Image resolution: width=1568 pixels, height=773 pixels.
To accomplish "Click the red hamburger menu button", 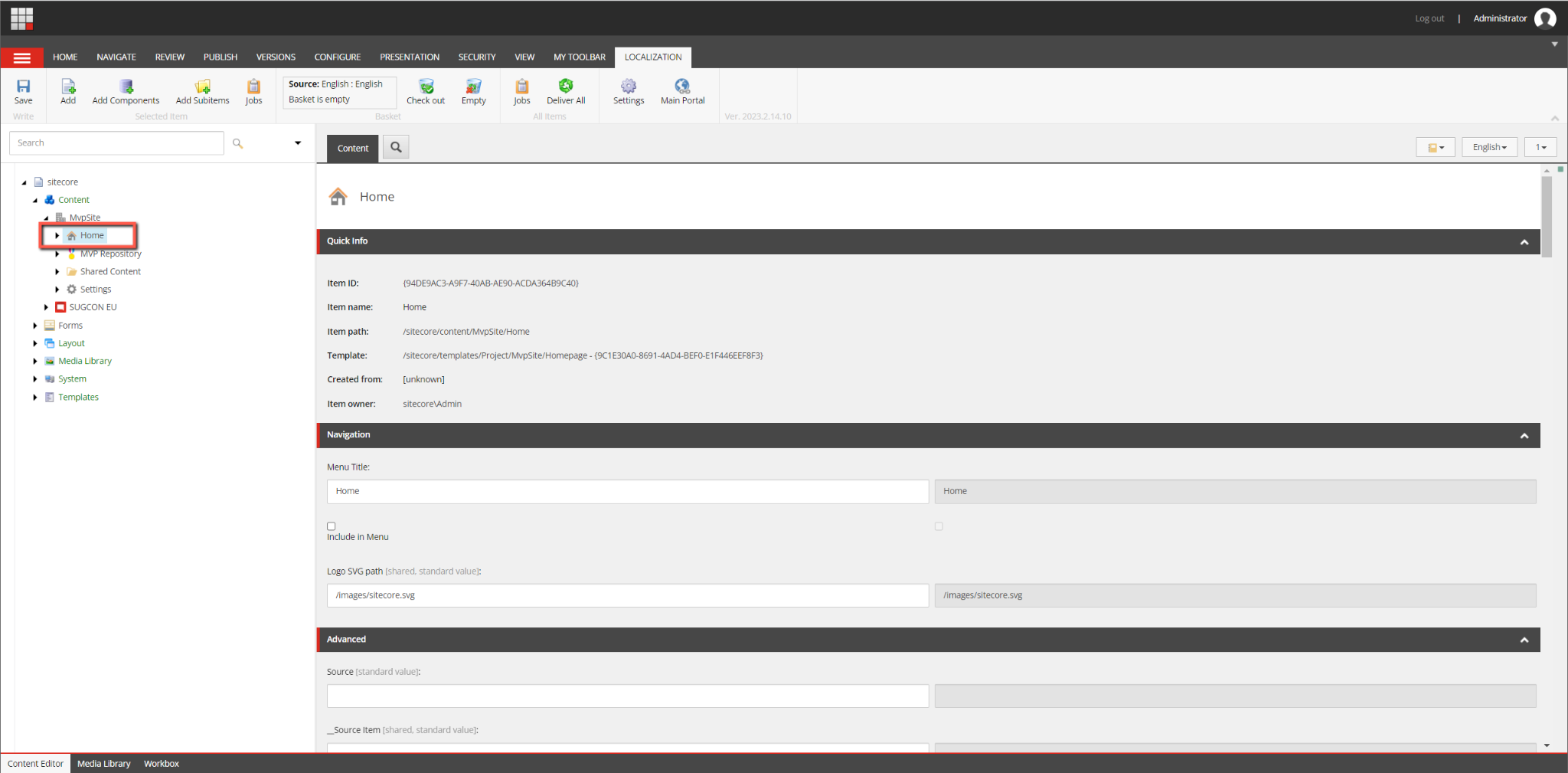I will pyautogui.click(x=22, y=57).
